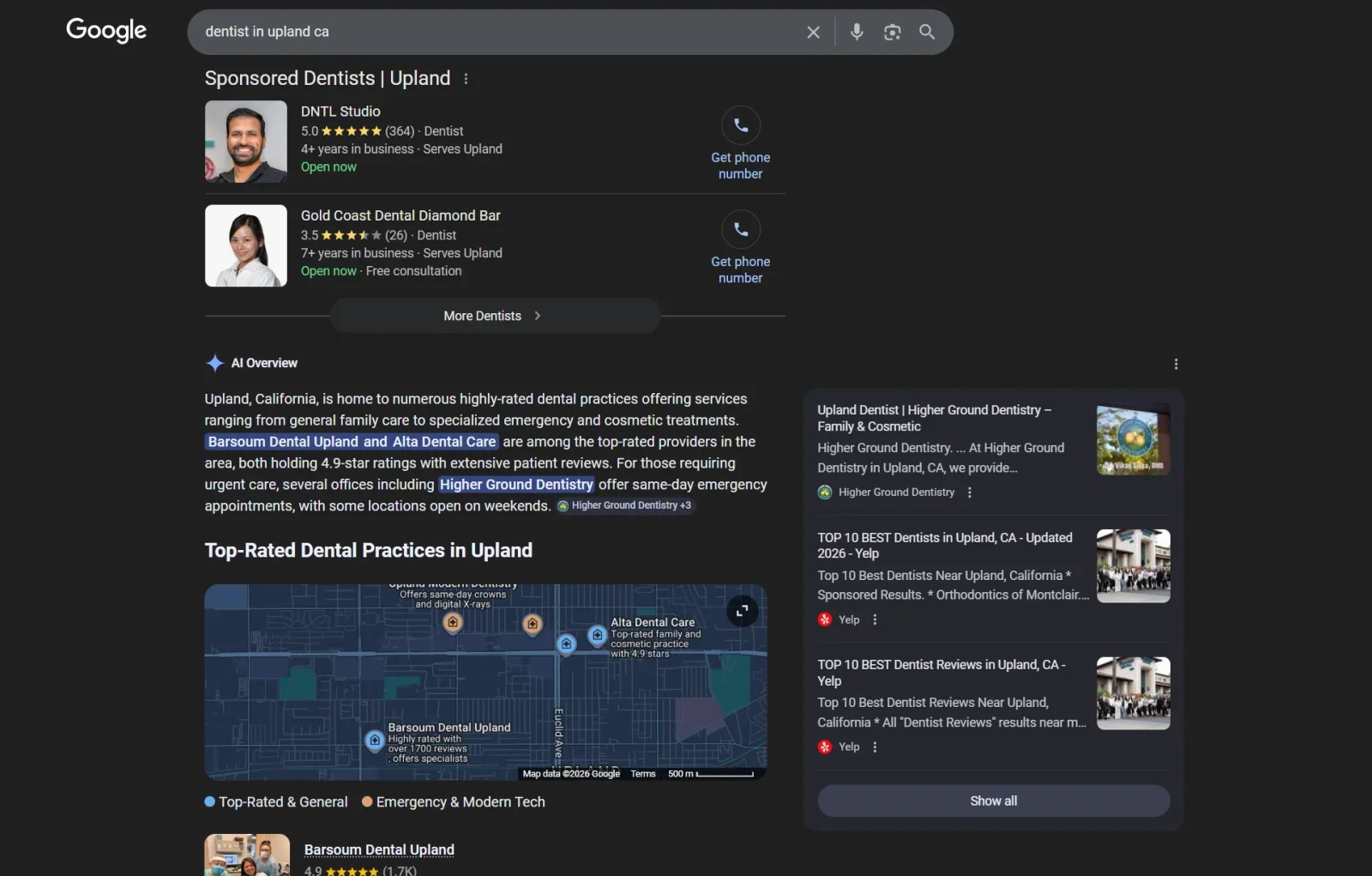This screenshot has height=876, width=1372.
Task: Start voice search with microphone icon
Action: click(856, 32)
